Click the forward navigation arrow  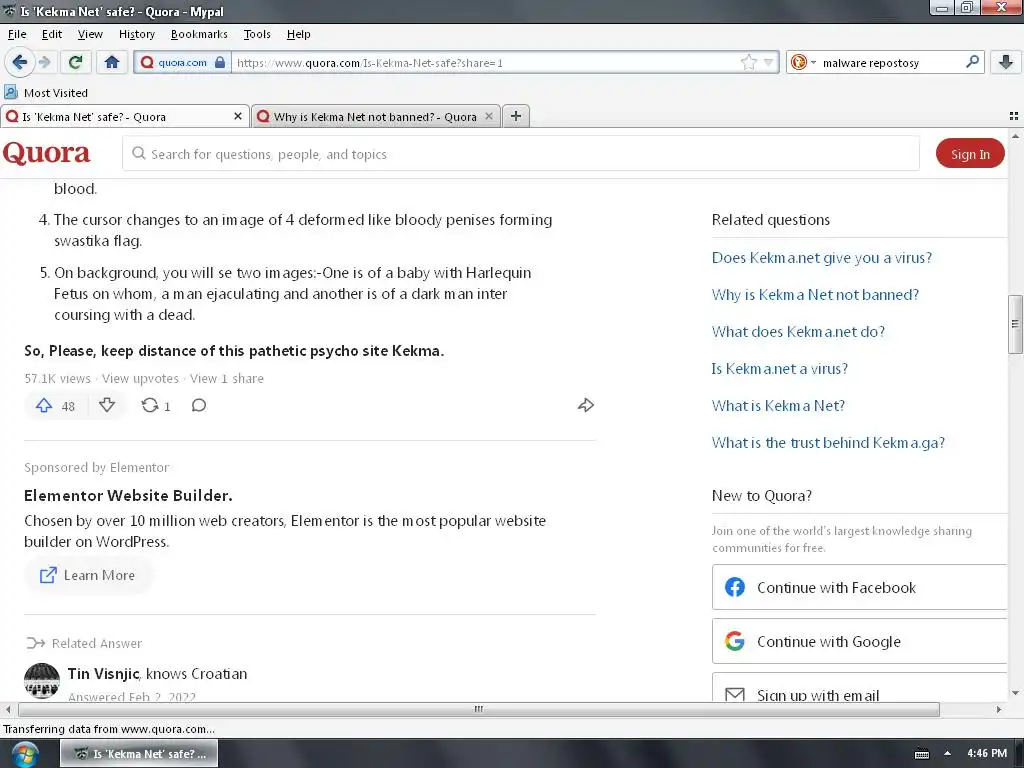pos(44,62)
